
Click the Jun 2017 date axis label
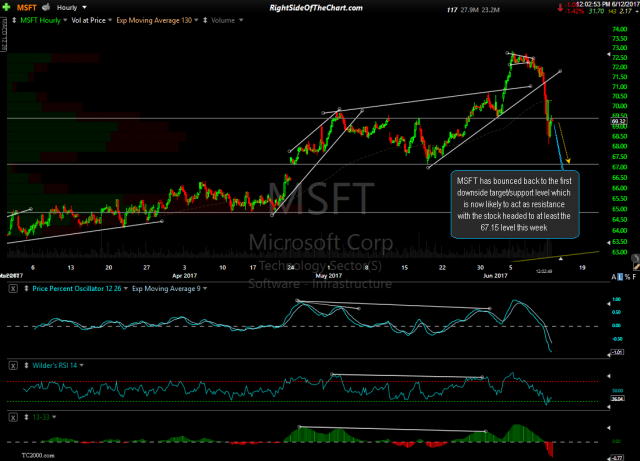pos(495,276)
